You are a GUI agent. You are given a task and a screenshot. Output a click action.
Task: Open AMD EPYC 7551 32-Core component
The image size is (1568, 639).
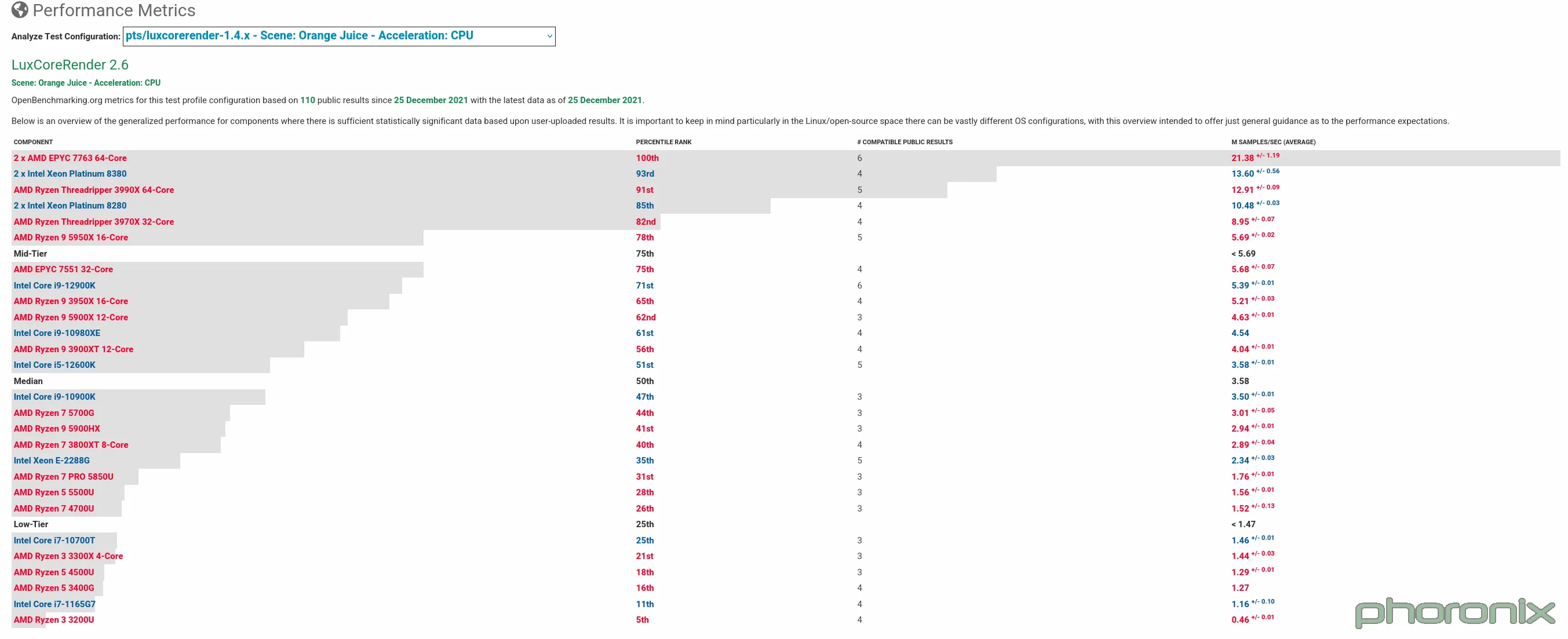click(63, 269)
